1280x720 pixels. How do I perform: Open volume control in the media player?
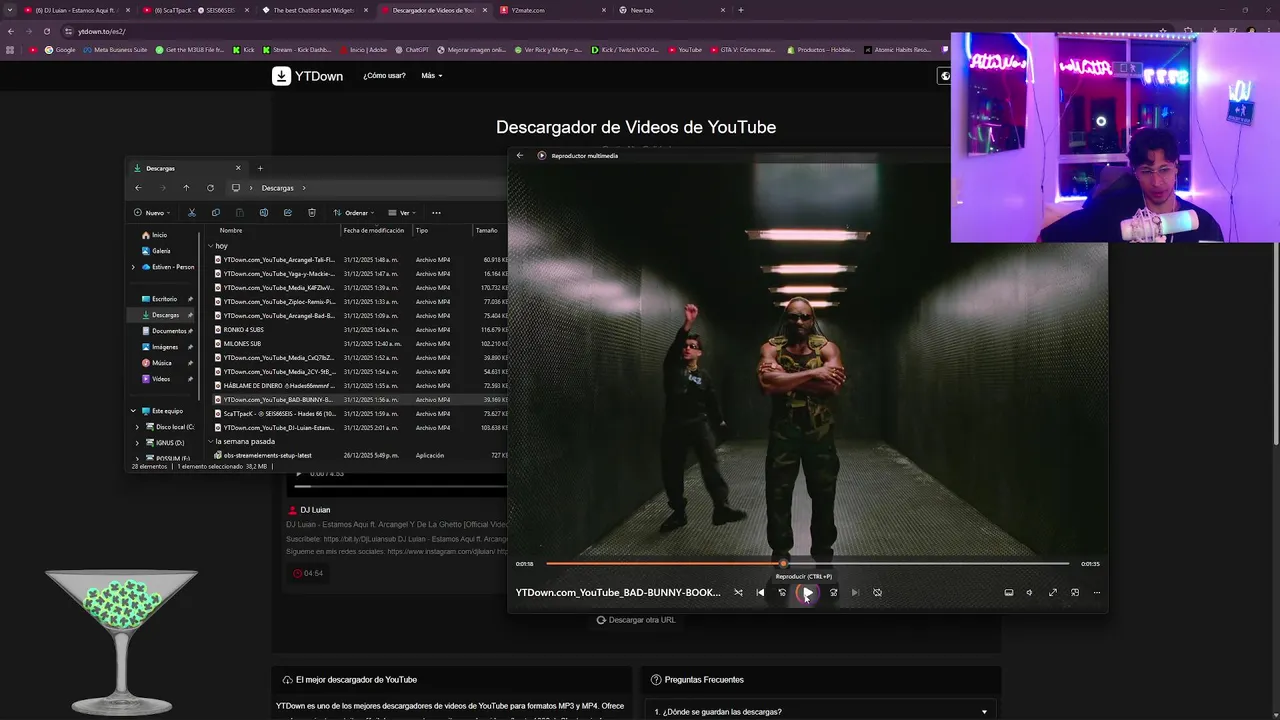point(1029,592)
